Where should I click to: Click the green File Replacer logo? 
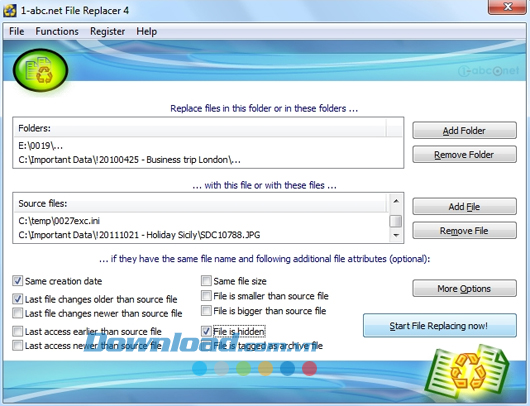[40, 70]
